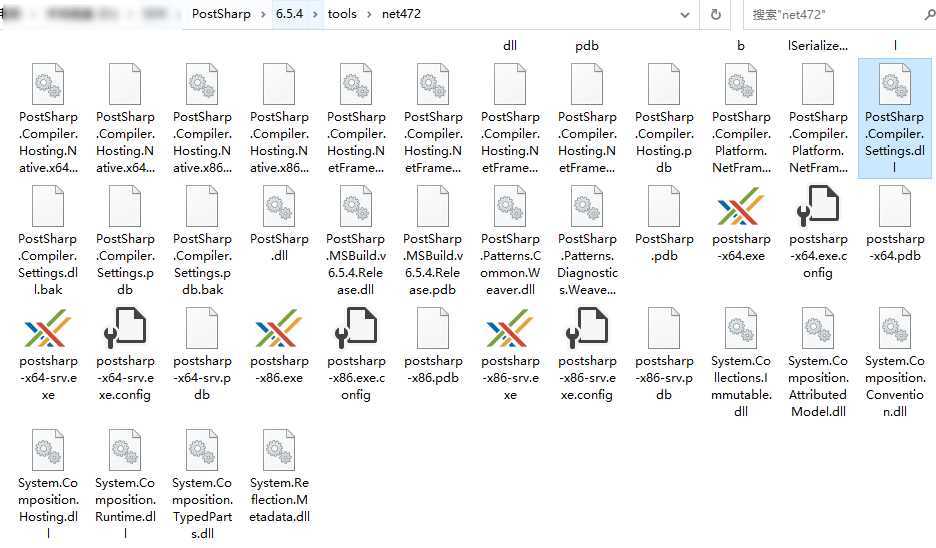Select System.Collections.Immutable.dll
The height and width of the screenshot is (548, 936).
(741, 362)
